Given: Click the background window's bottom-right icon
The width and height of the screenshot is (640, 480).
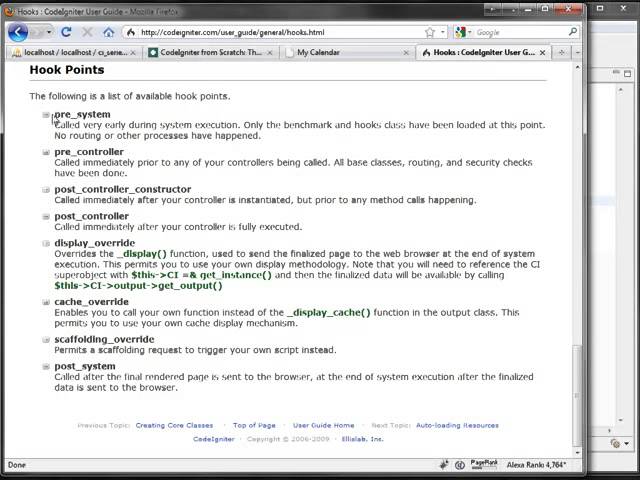Looking at the screenshot, I should click(616, 443).
